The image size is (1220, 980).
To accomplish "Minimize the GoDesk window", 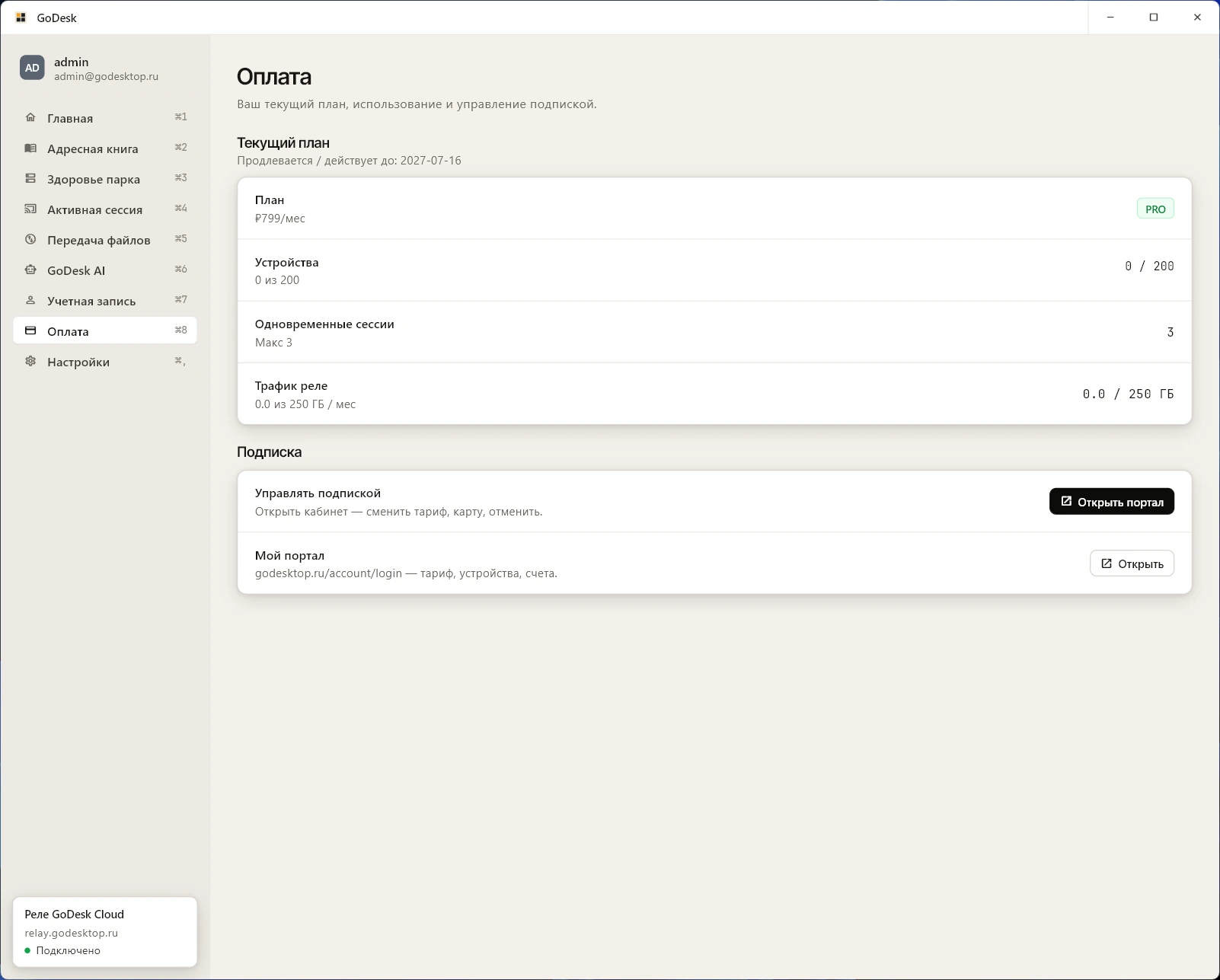I will click(x=1110, y=18).
